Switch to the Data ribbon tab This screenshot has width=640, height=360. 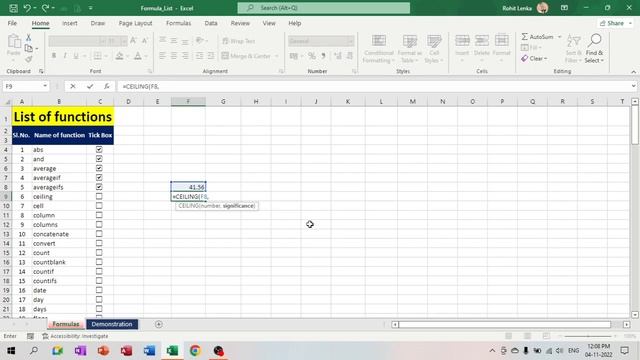[x=211, y=23]
